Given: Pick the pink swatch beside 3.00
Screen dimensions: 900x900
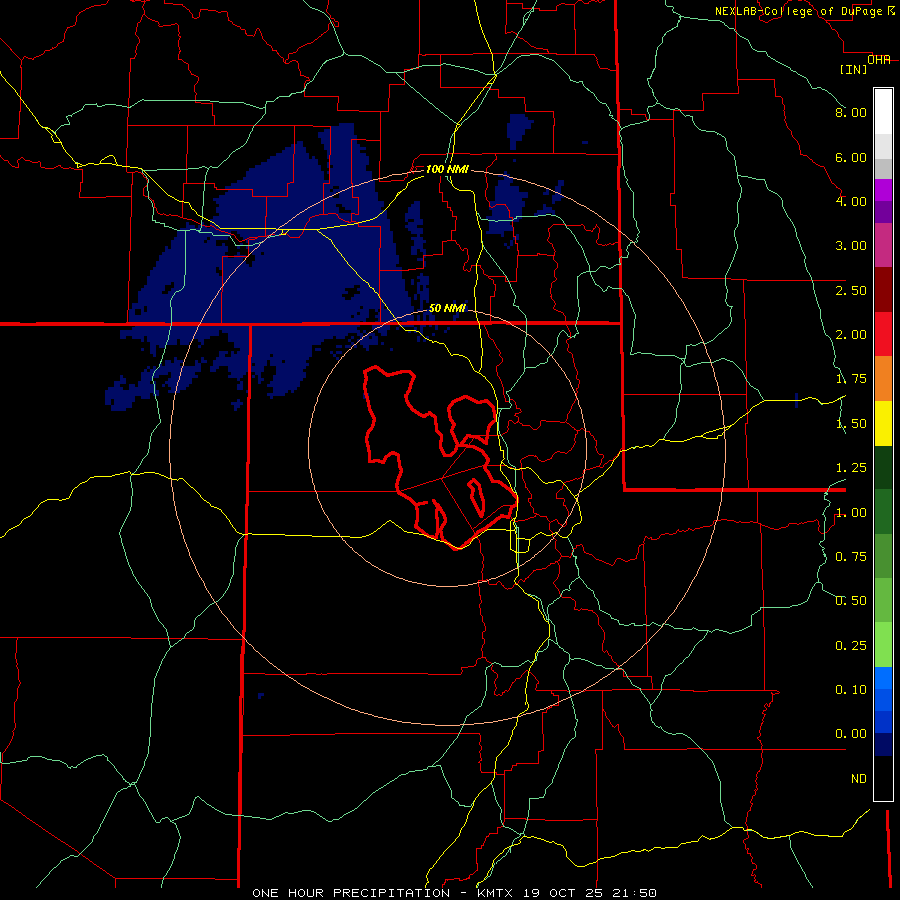Looking at the screenshot, I should pyautogui.click(x=883, y=245).
